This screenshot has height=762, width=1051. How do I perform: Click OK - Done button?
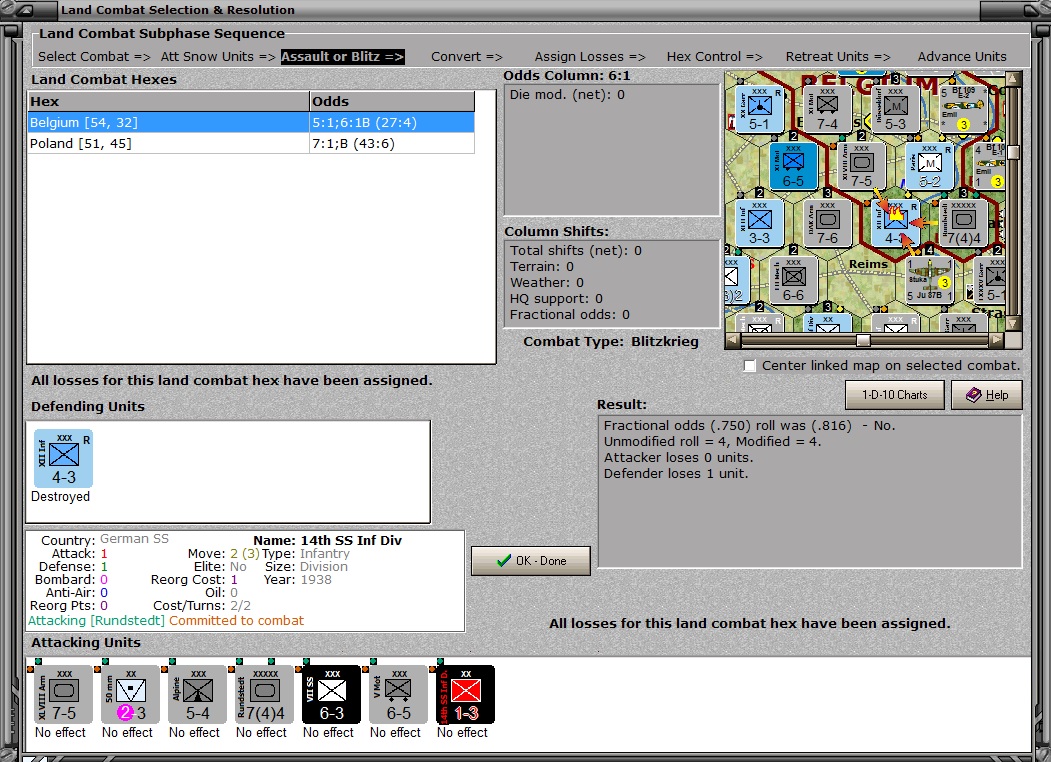(531, 561)
